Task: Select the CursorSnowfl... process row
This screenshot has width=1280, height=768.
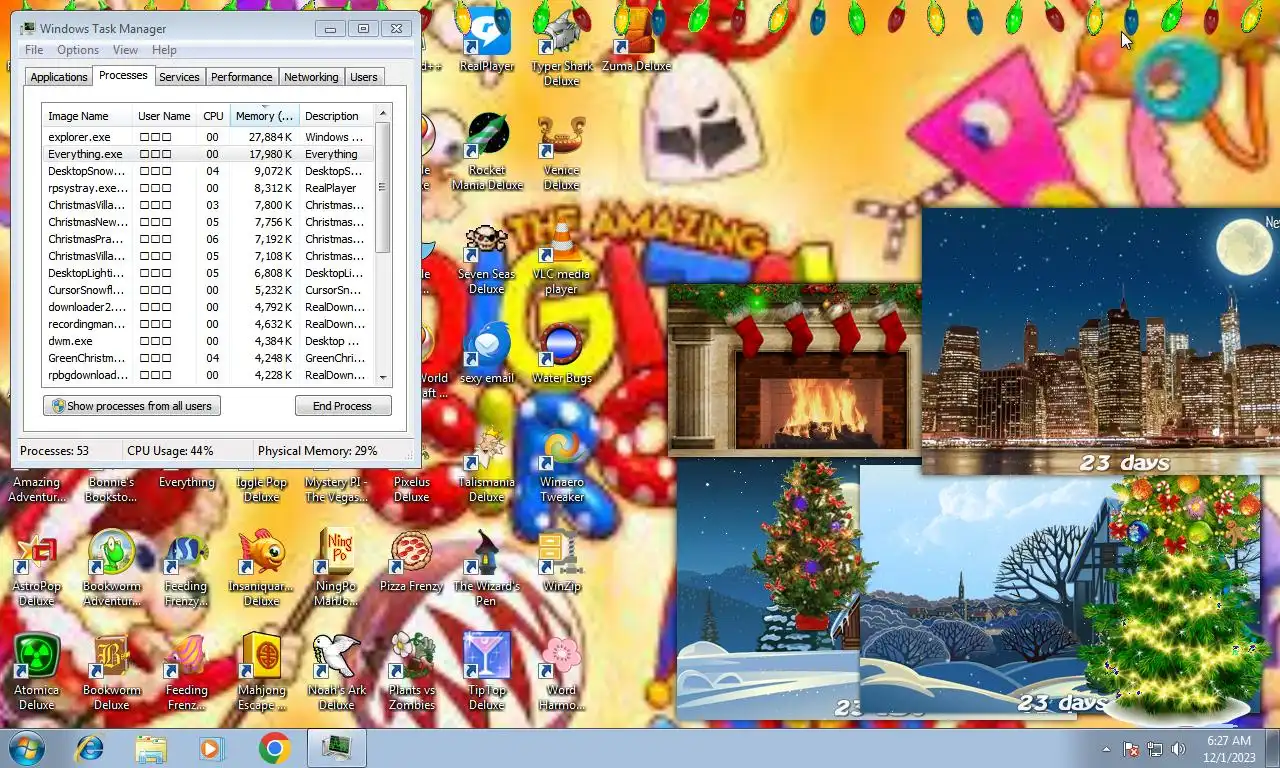Action: coord(208,290)
